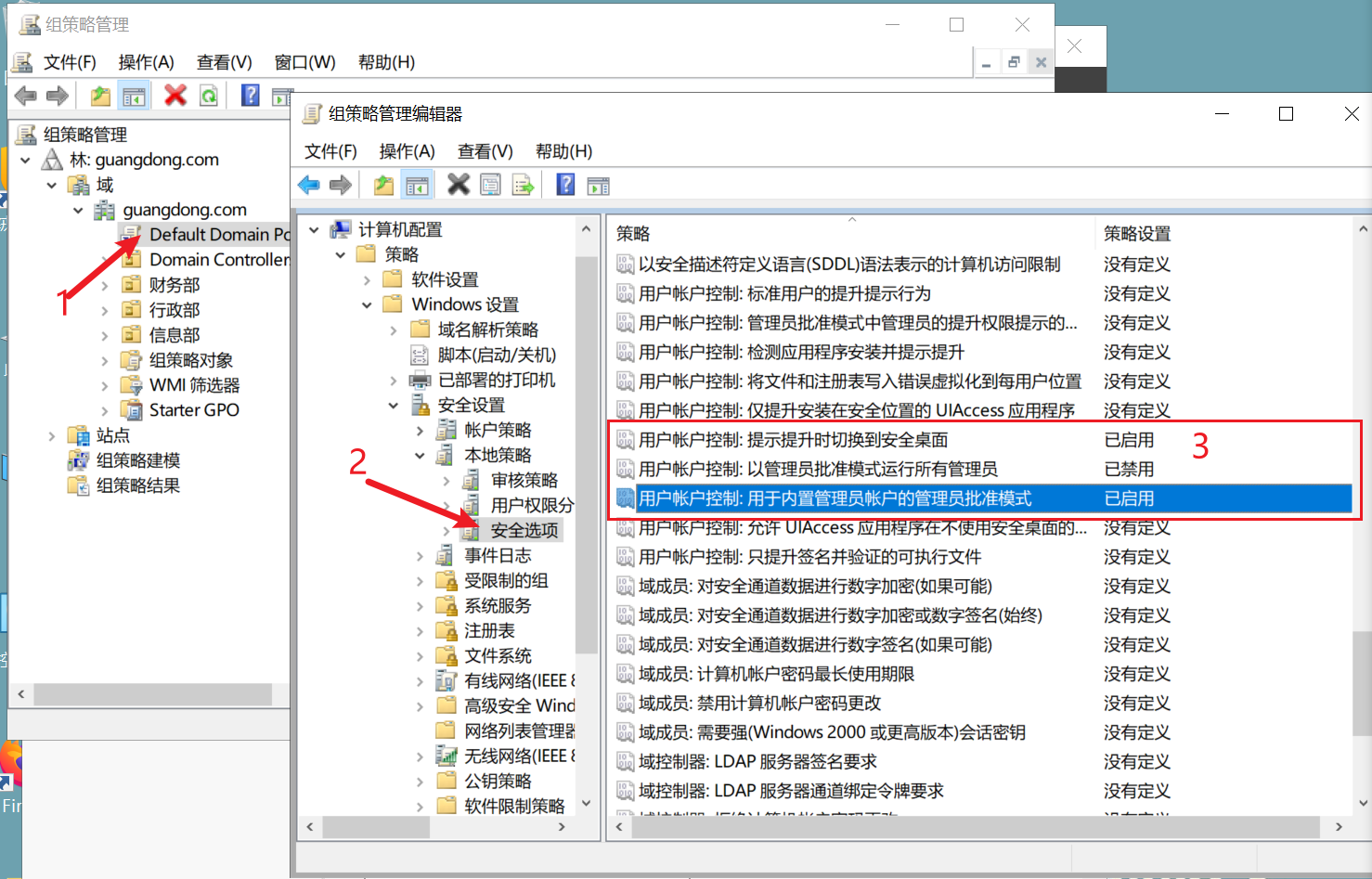This screenshot has width=1372, height=879.
Task: Select 组策略结果 node
Action: pyautogui.click(x=138, y=485)
